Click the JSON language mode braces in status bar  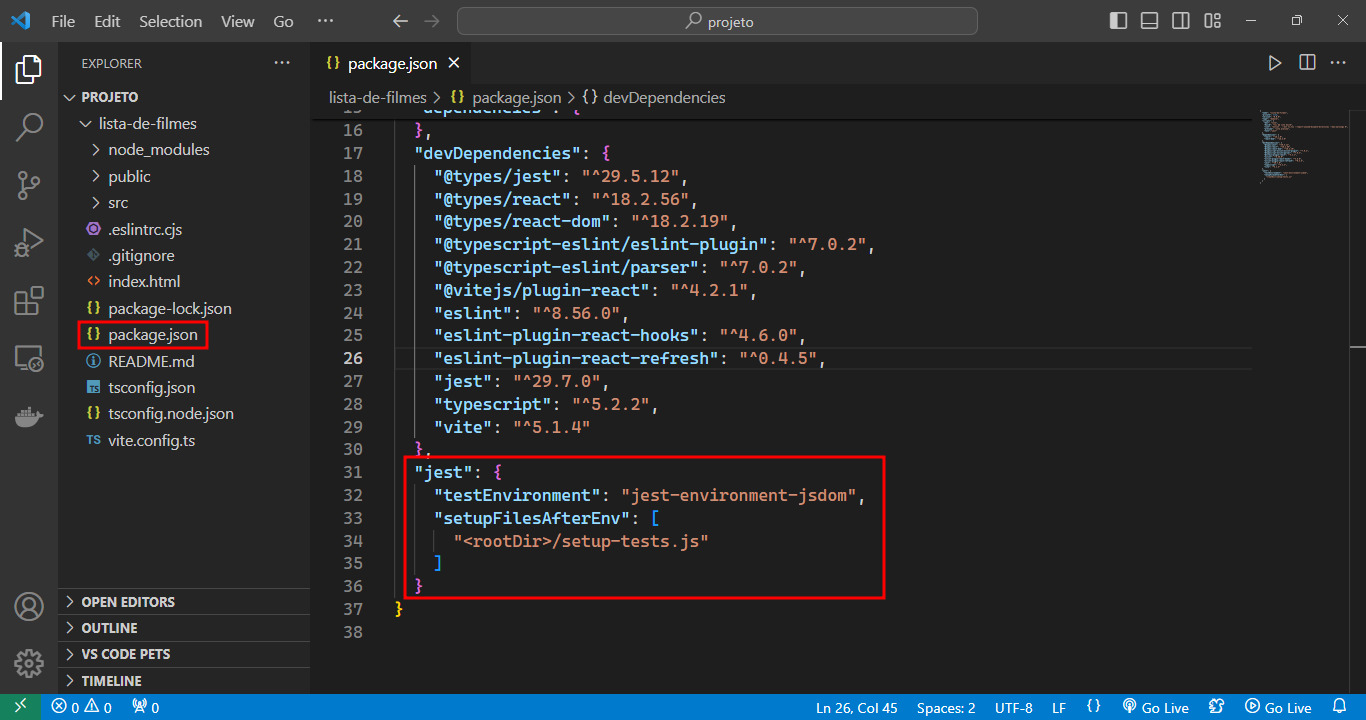tap(1094, 707)
